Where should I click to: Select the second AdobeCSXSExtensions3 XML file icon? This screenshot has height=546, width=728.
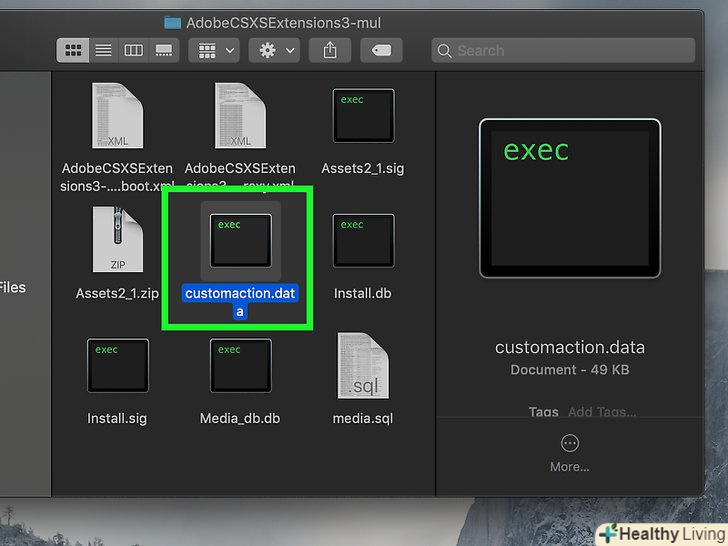pos(240,116)
